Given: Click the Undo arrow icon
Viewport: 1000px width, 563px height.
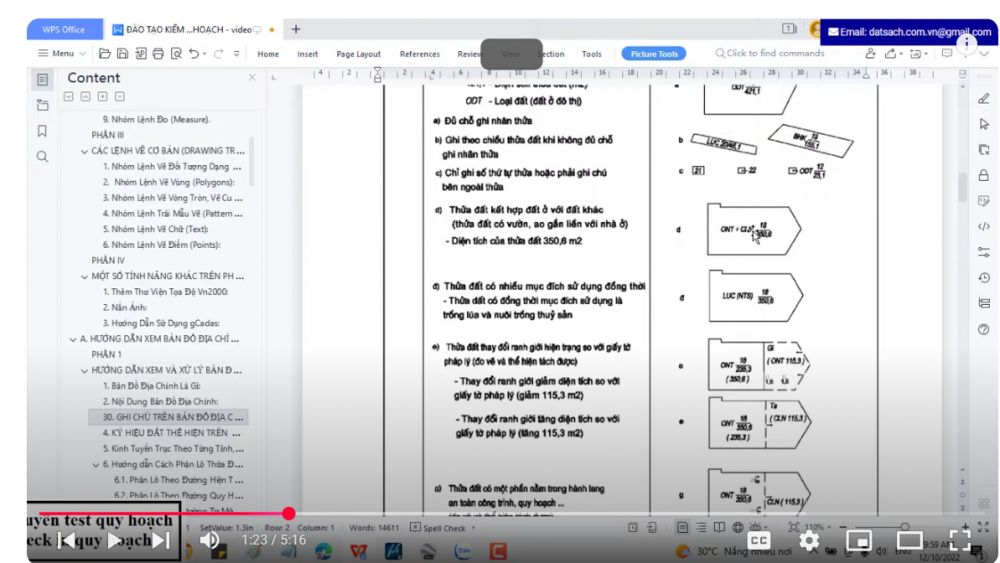Looking at the screenshot, I should (194, 54).
